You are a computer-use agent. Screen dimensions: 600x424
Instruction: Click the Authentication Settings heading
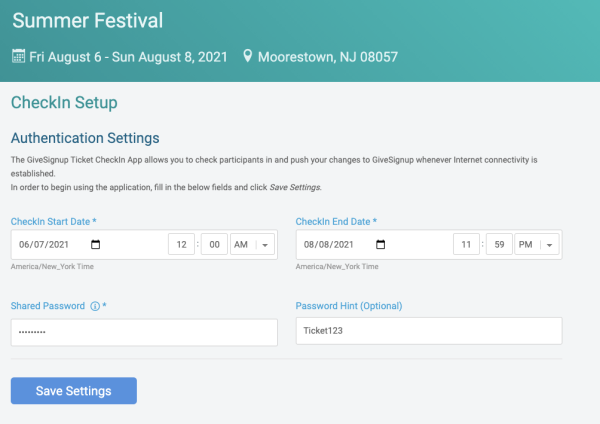click(x=85, y=138)
